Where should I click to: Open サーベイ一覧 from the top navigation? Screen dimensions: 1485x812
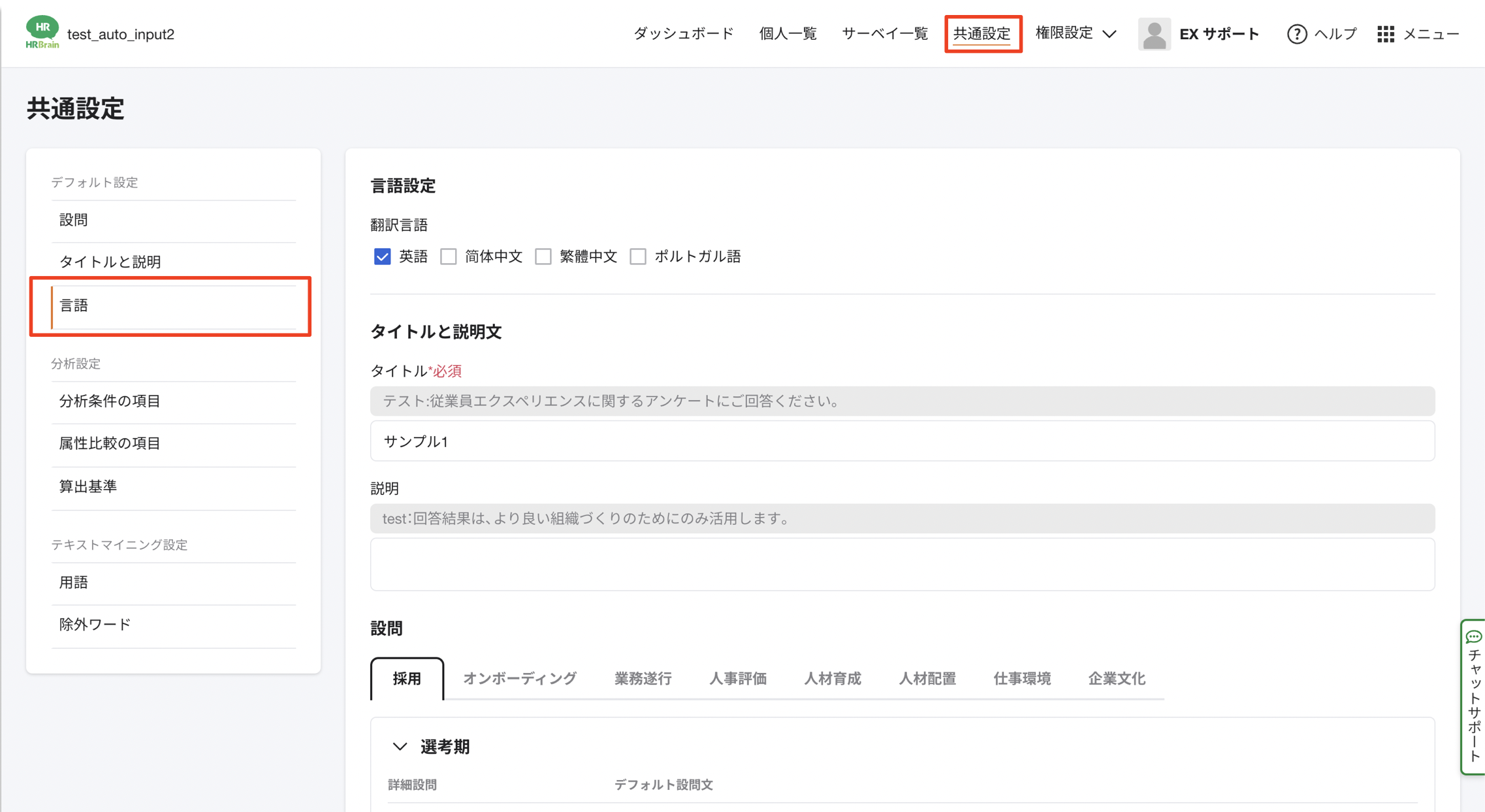(x=884, y=34)
